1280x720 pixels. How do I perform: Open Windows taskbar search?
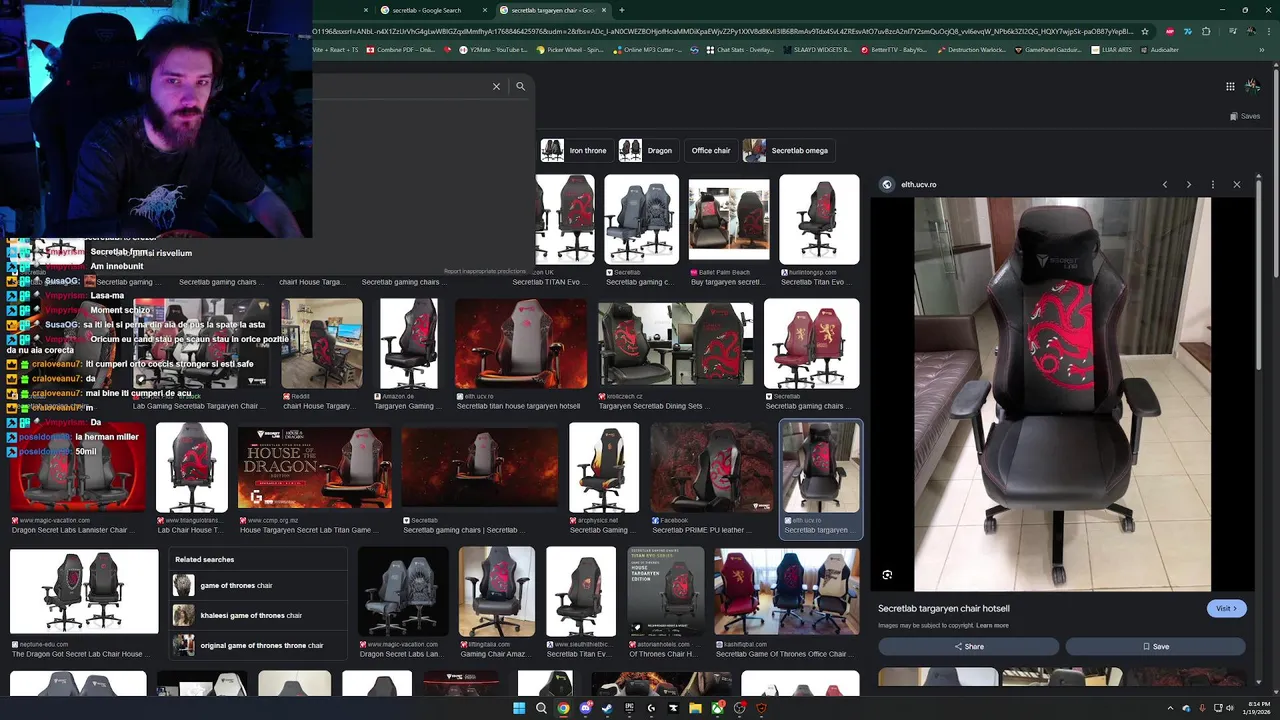[x=541, y=708]
